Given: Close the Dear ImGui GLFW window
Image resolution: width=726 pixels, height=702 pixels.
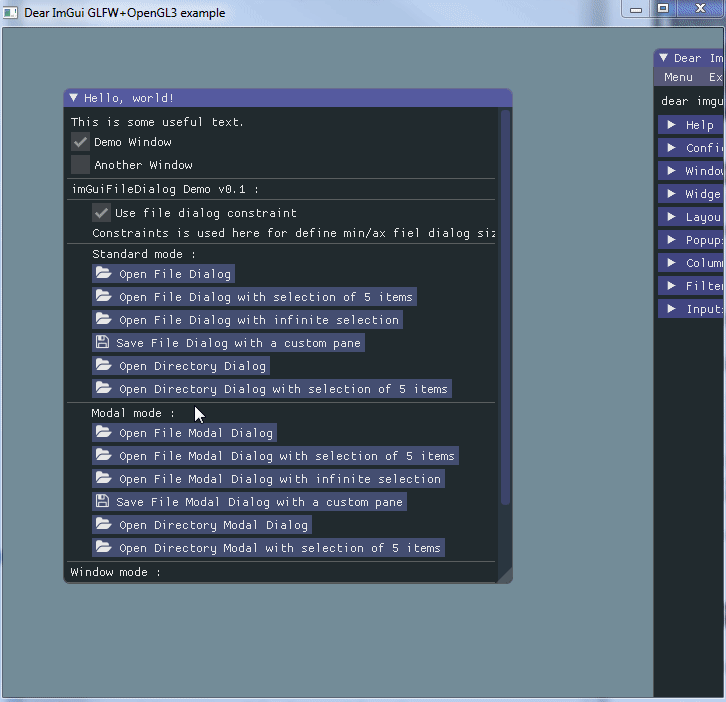Looking at the screenshot, I should tap(701, 9).
